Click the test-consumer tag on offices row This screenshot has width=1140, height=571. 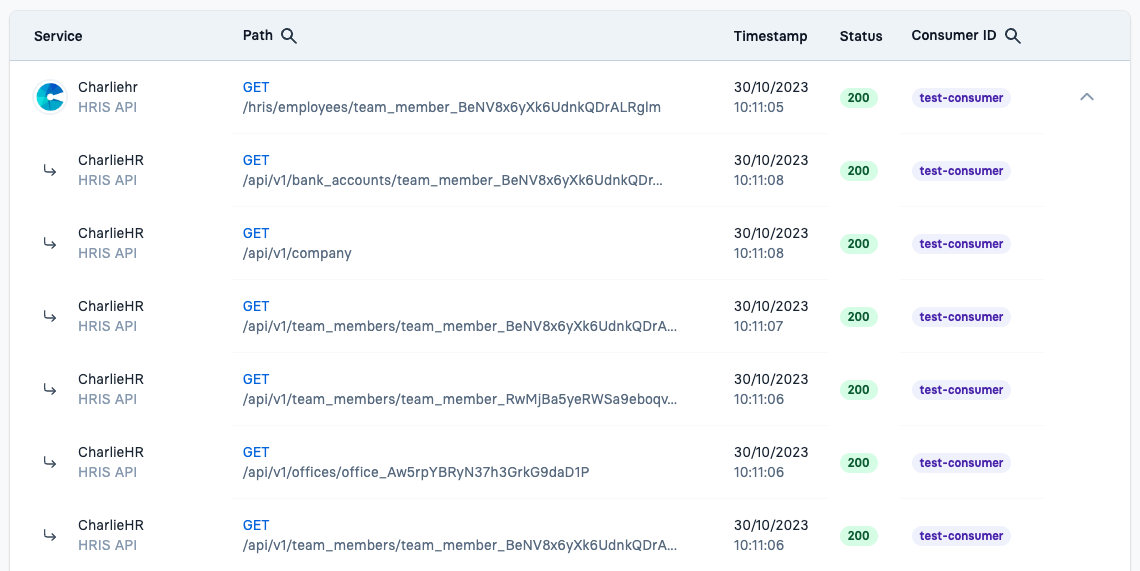click(961, 463)
